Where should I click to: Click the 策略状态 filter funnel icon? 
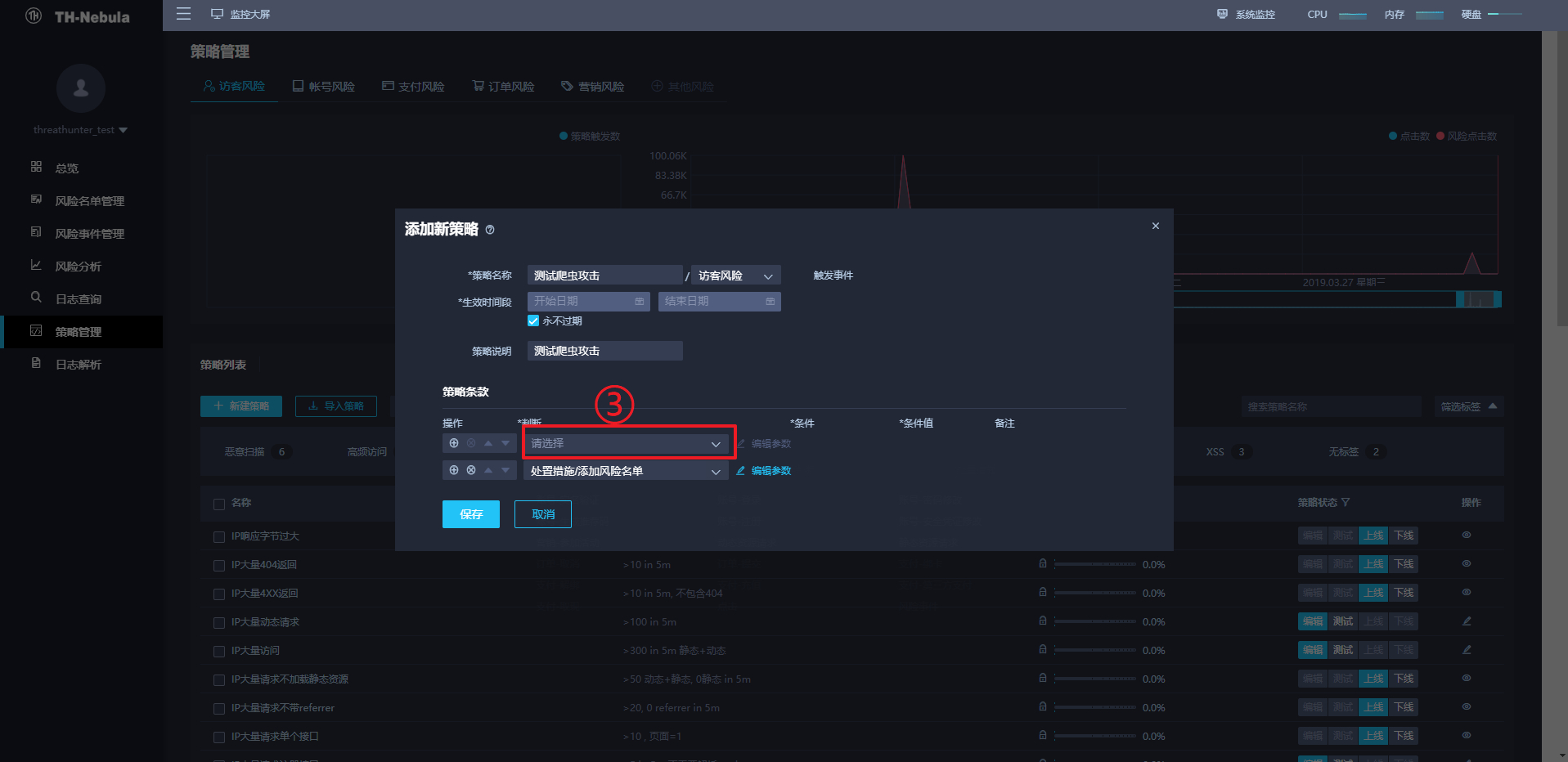click(1346, 502)
